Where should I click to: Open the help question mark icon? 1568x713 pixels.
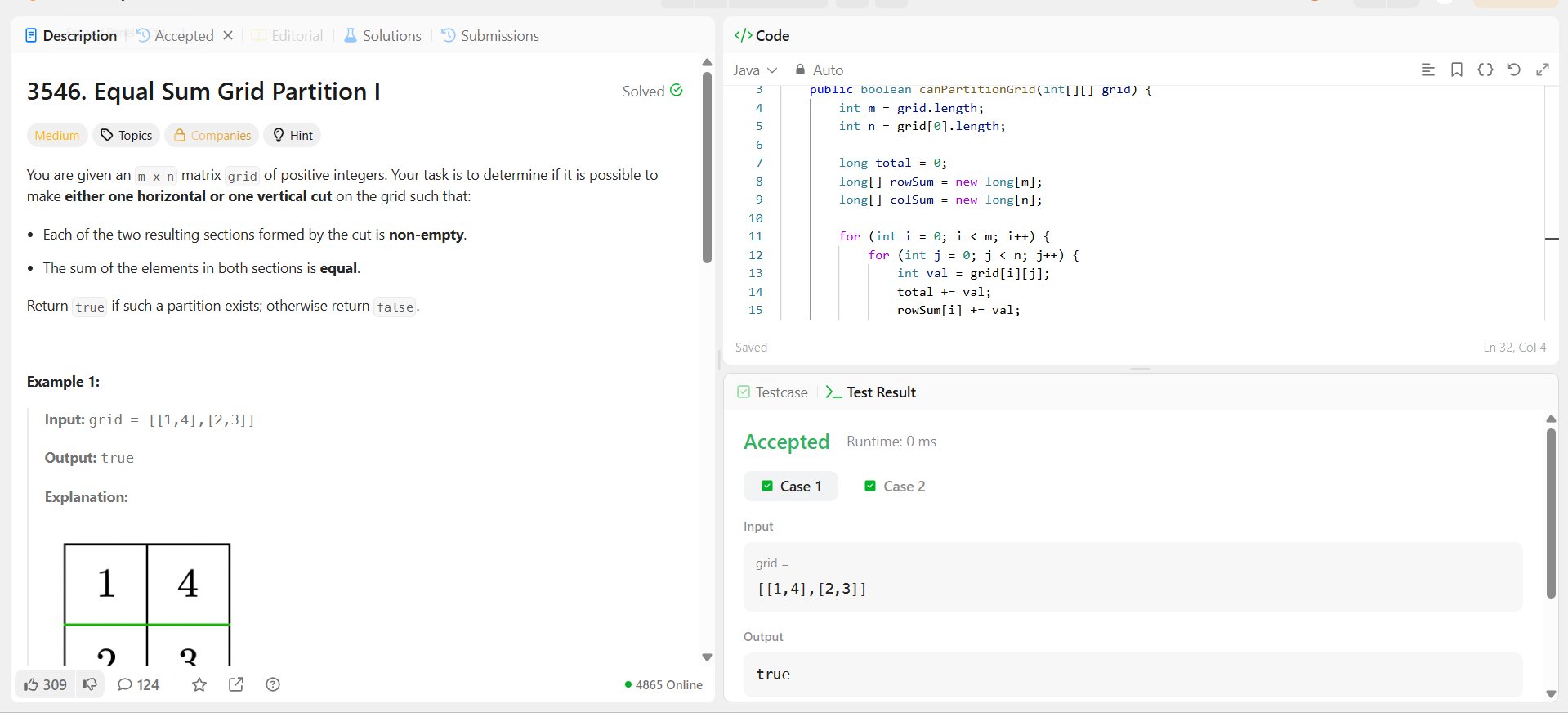273,685
